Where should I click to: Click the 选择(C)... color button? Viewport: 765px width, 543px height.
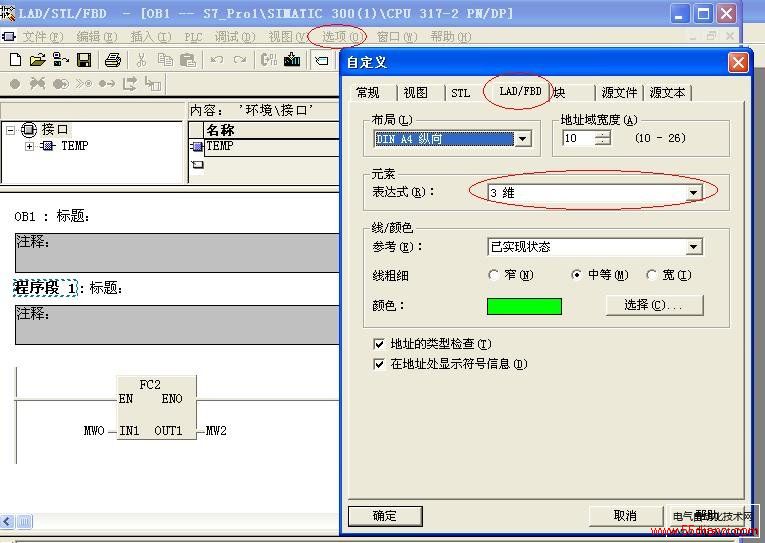[x=654, y=305]
